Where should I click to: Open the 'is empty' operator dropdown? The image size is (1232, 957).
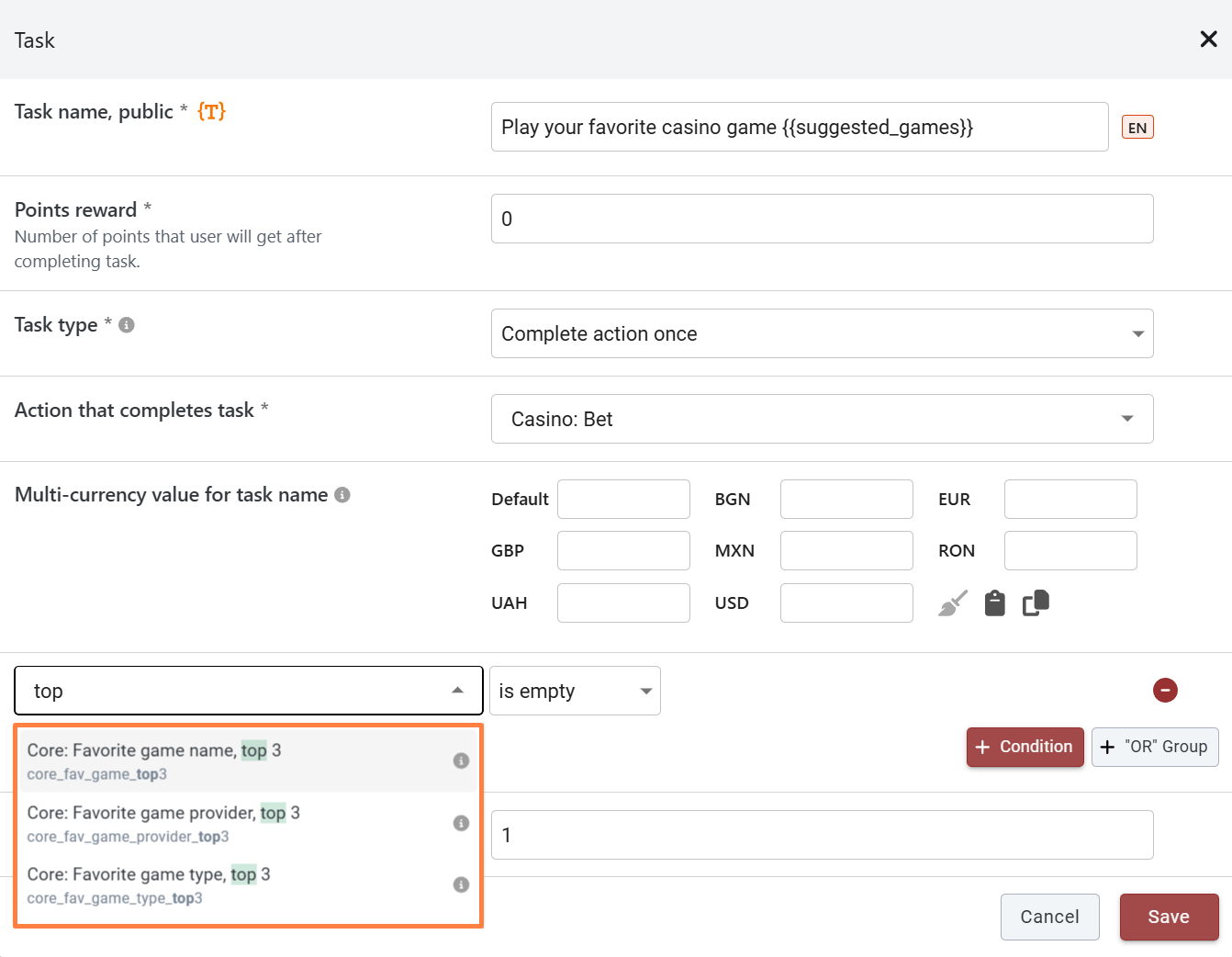point(575,691)
